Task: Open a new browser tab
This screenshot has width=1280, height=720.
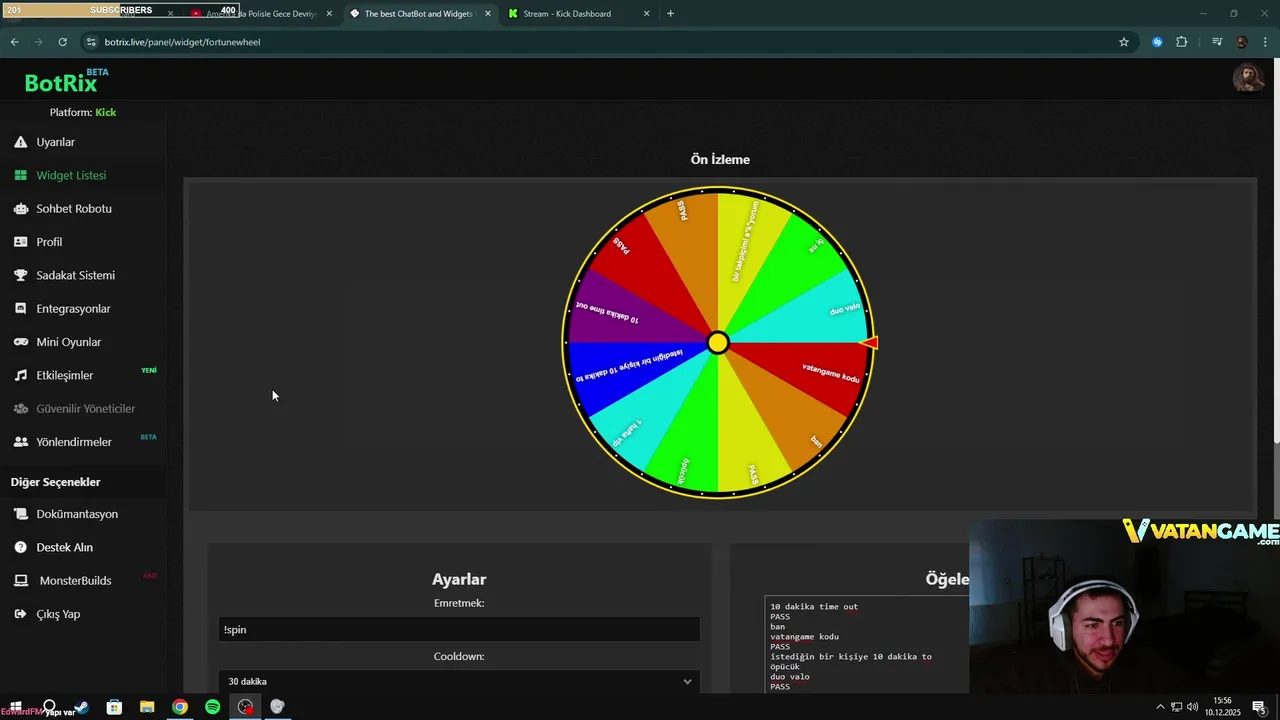Action: click(x=670, y=14)
